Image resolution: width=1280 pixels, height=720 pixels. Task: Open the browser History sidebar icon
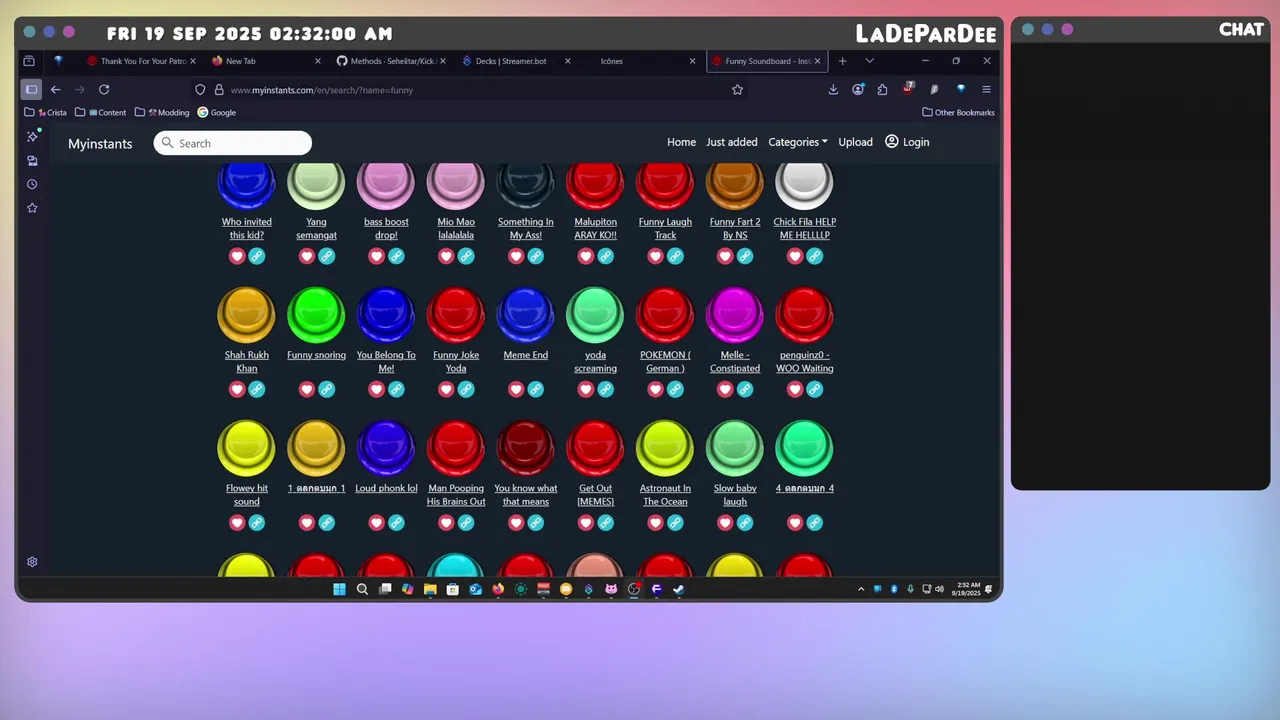coord(32,184)
